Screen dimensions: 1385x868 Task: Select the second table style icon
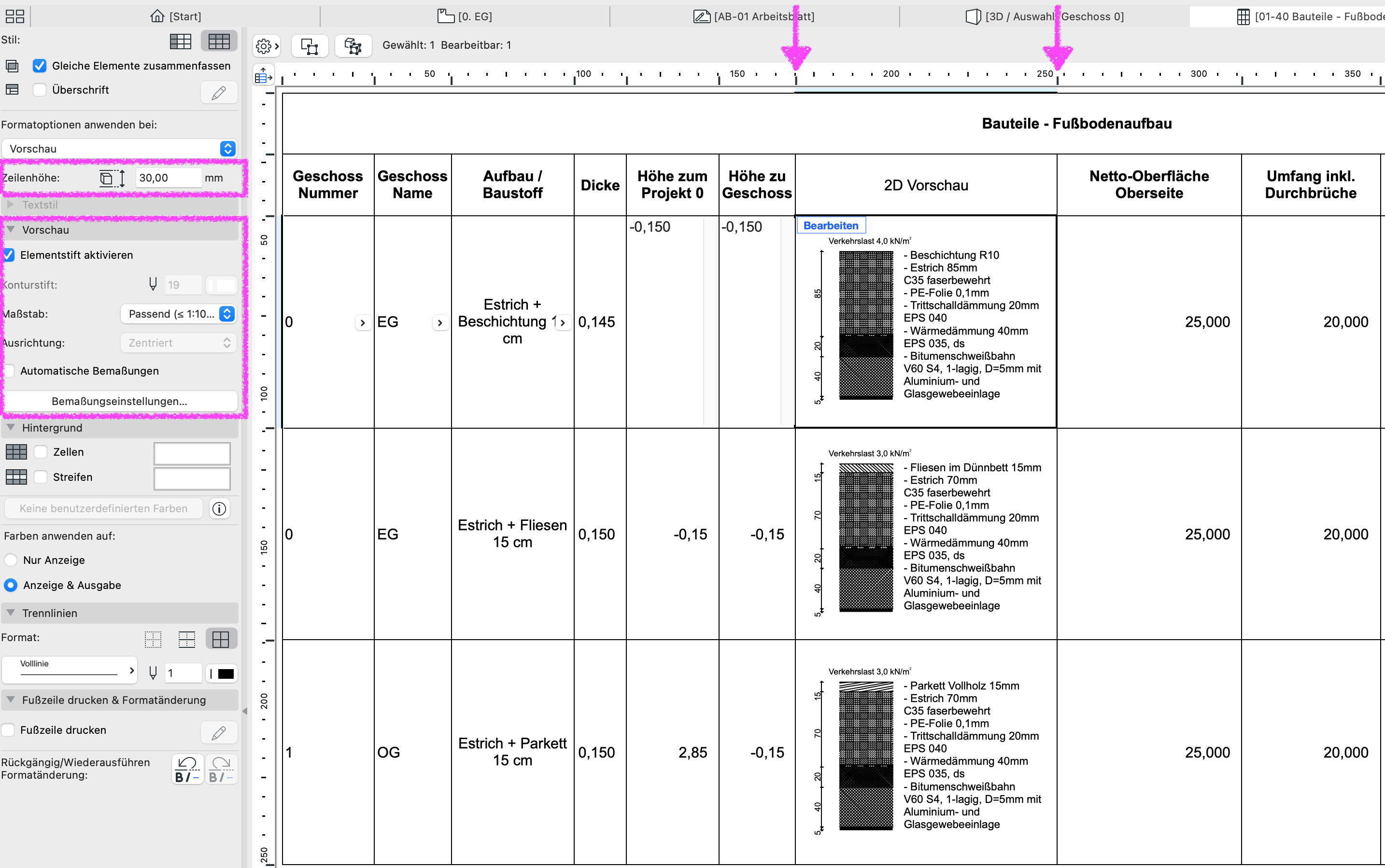219,41
